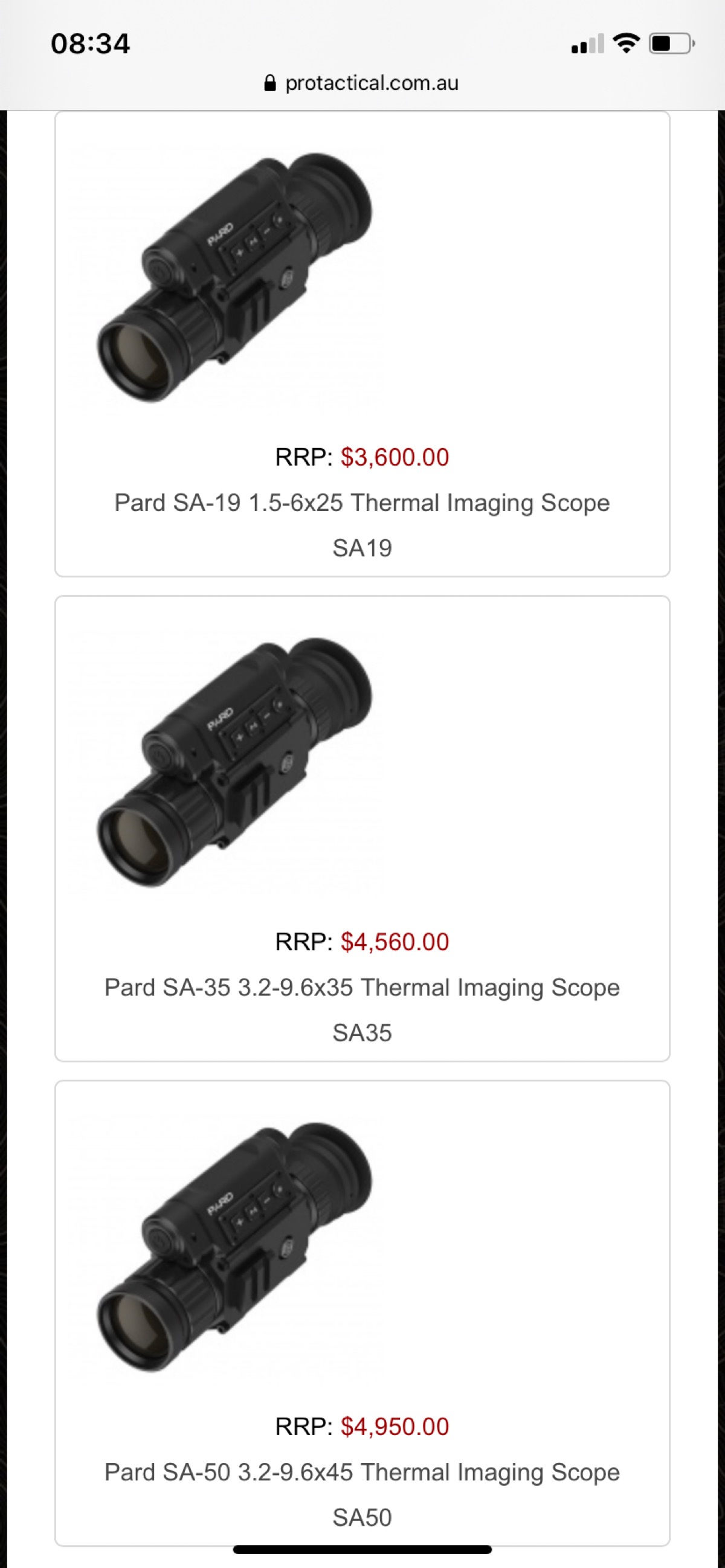Tap the protactical.com.au address field
725x1568 pixels.
362,83
